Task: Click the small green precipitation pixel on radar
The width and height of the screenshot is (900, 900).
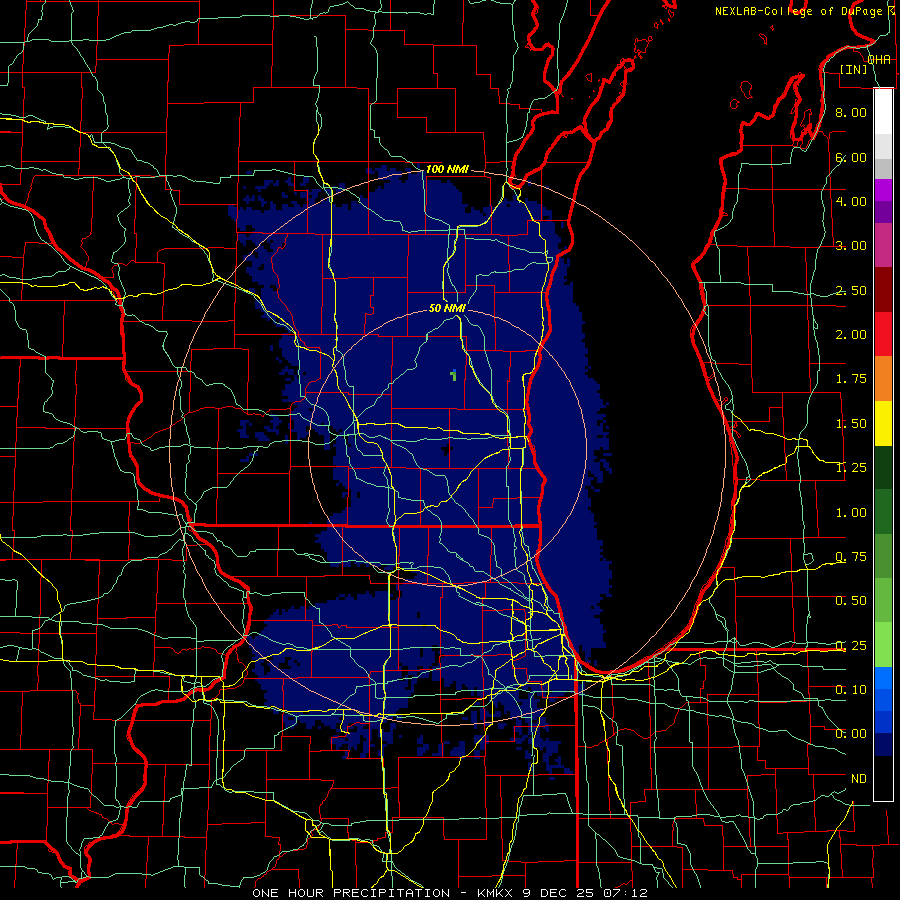Action: click(x=453, y=375)
